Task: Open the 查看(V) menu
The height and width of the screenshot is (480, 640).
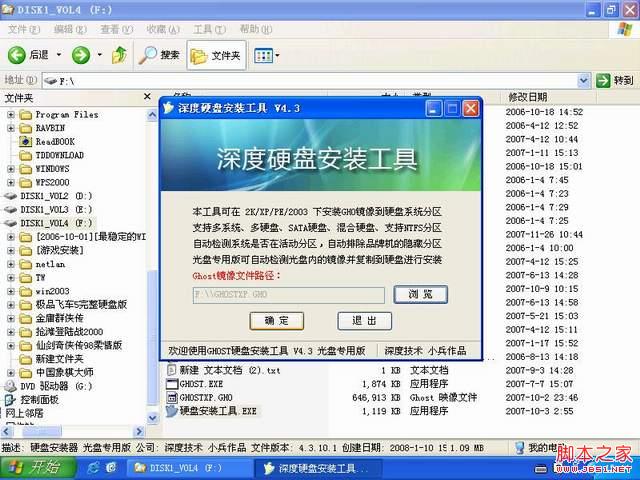Action: pos(117,29)
